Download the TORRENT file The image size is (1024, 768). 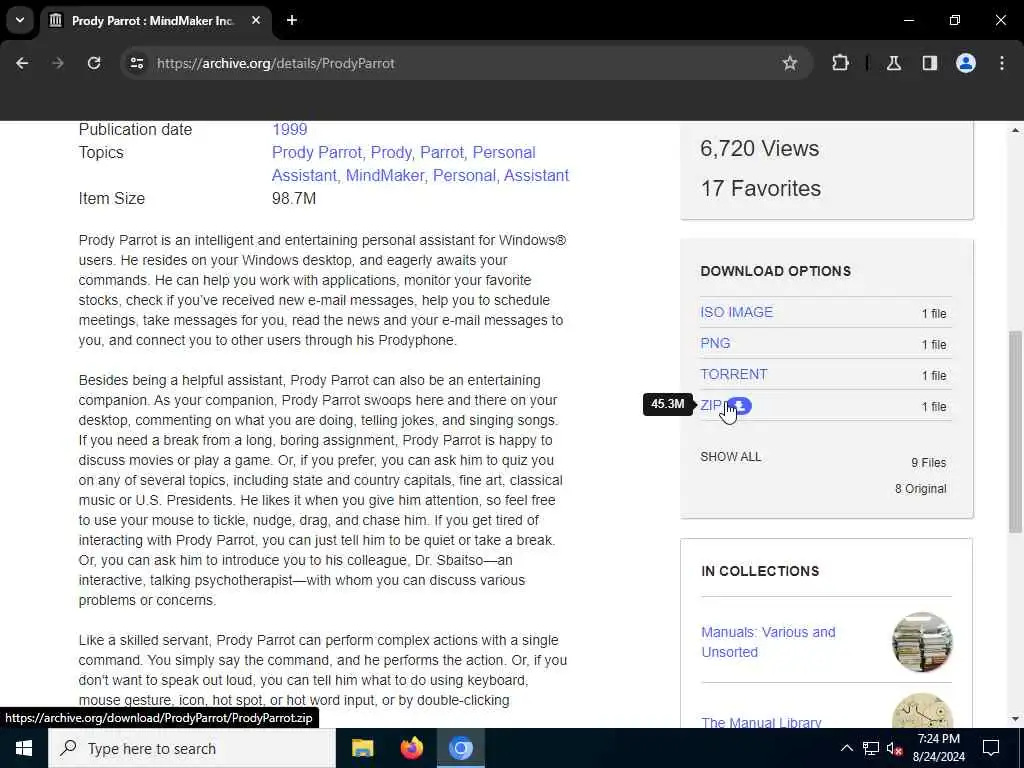(733, 374)
